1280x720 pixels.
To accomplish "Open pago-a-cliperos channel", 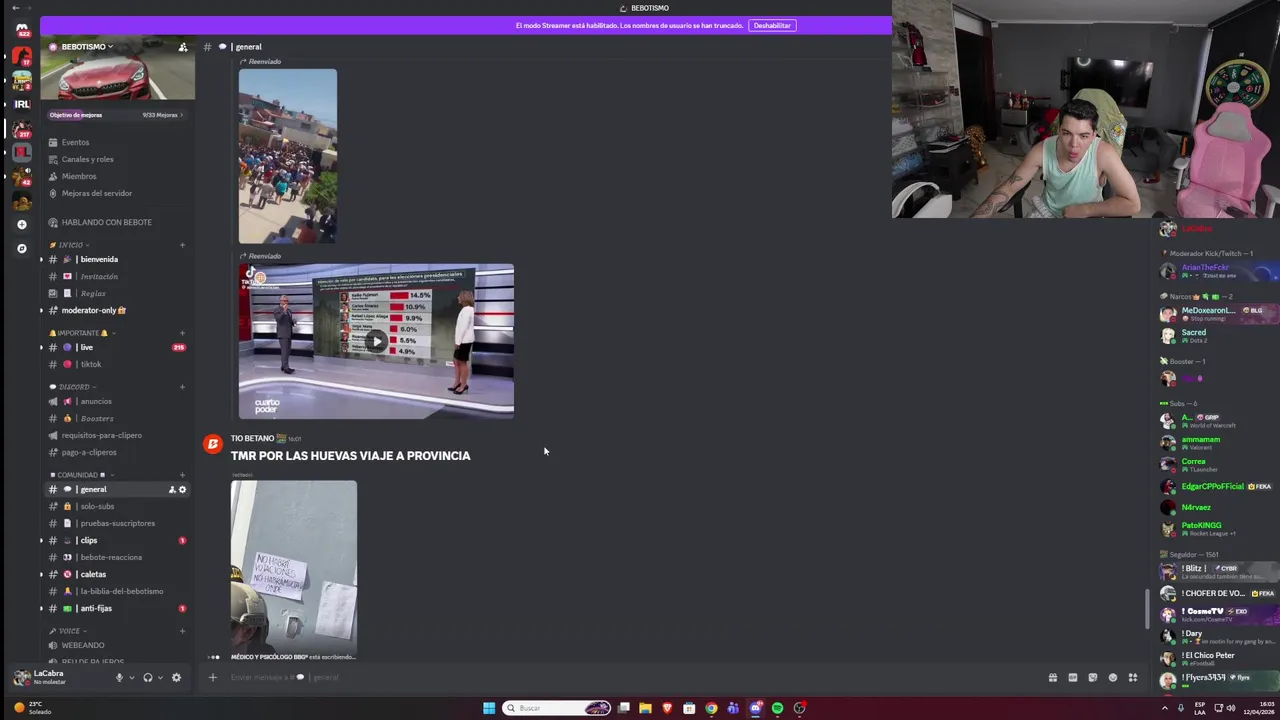I will tap(118, 452).
